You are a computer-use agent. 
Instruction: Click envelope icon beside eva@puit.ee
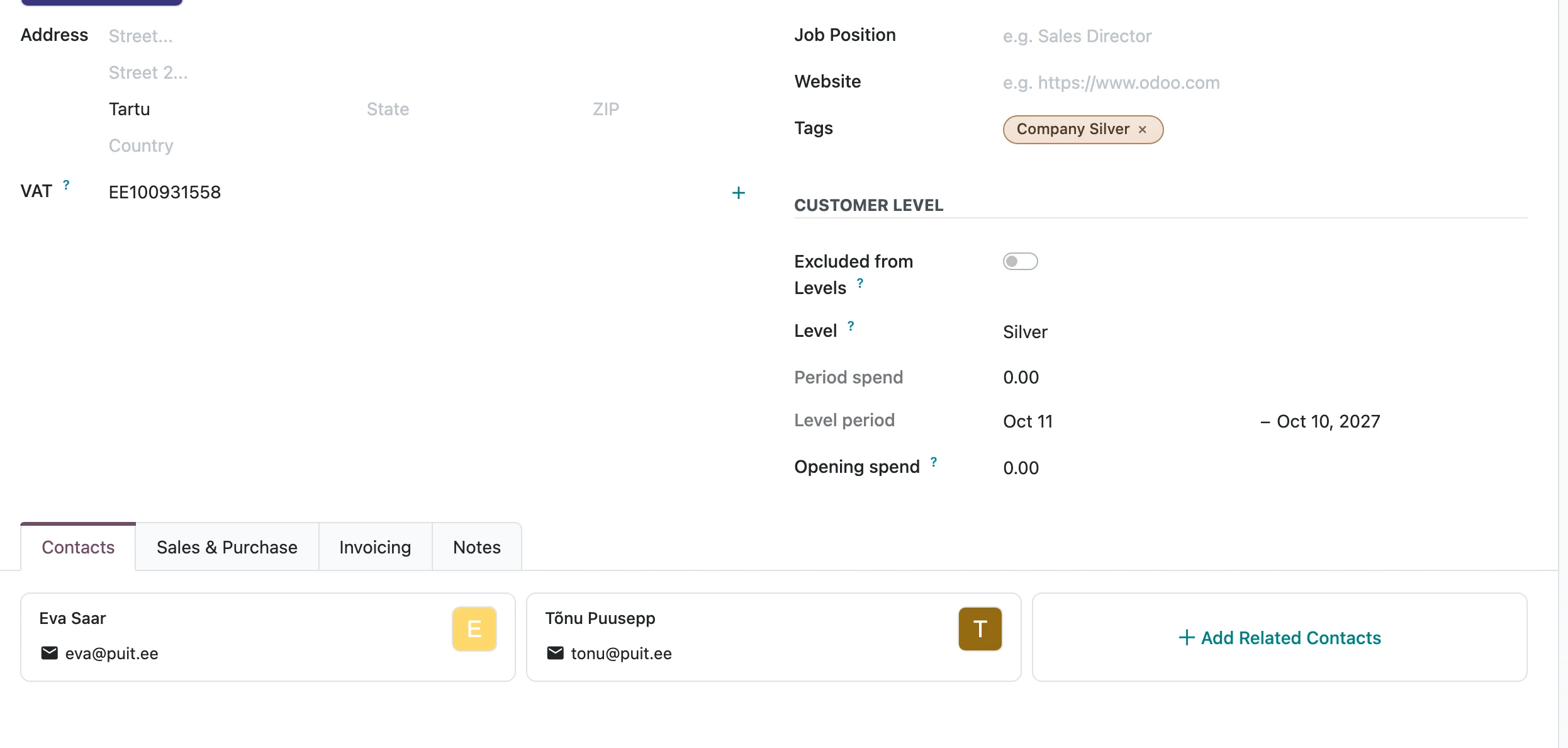coord(49,653)
